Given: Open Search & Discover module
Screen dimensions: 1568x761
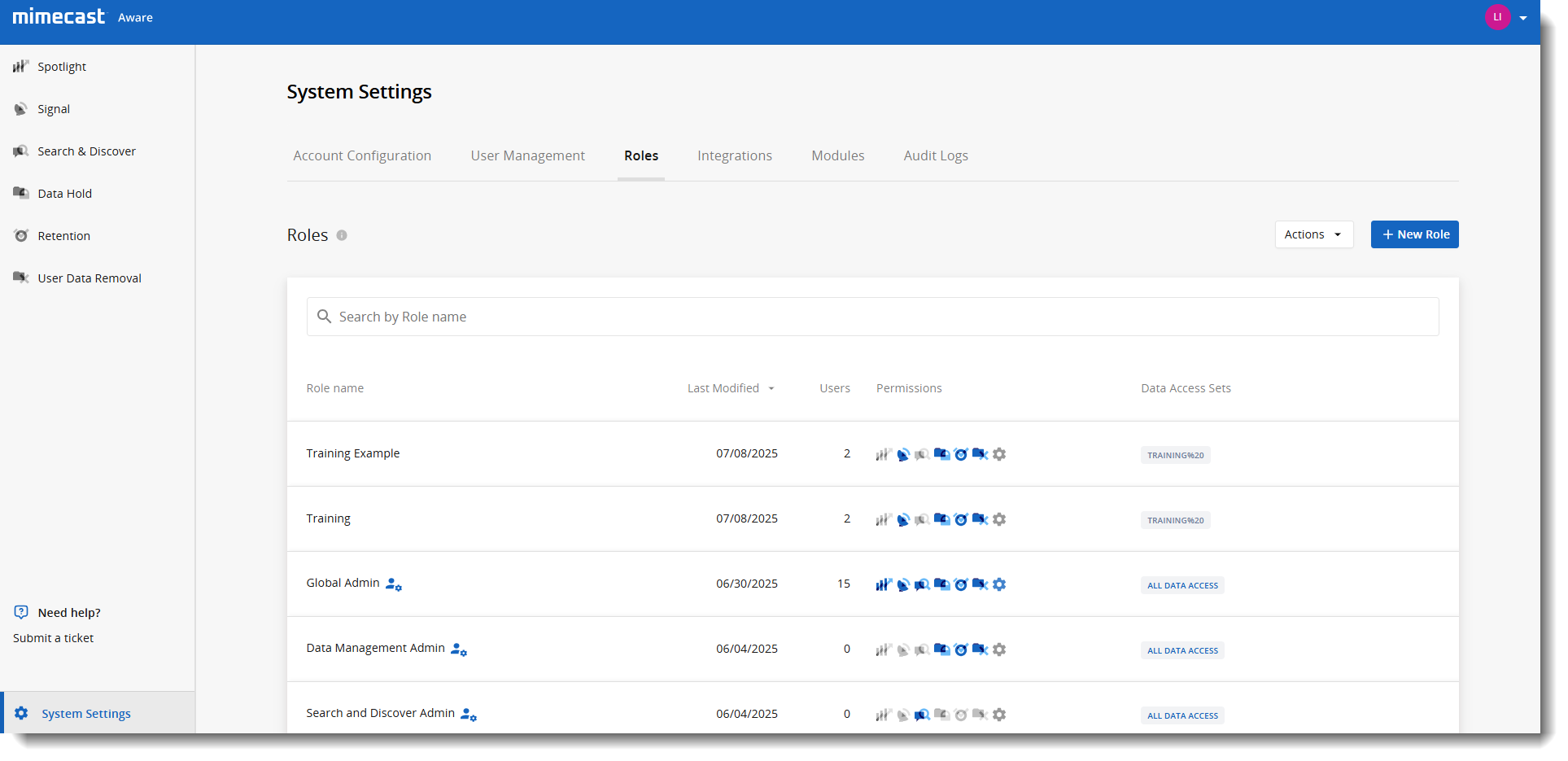Looking at the screenshot, I should coord(86,151).
